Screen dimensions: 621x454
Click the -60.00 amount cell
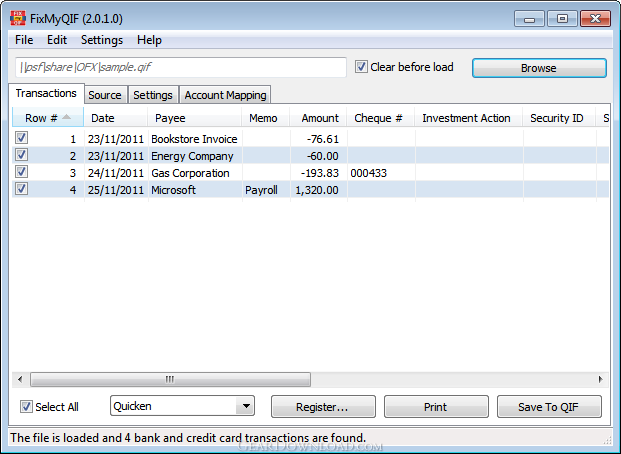point(318,156)
